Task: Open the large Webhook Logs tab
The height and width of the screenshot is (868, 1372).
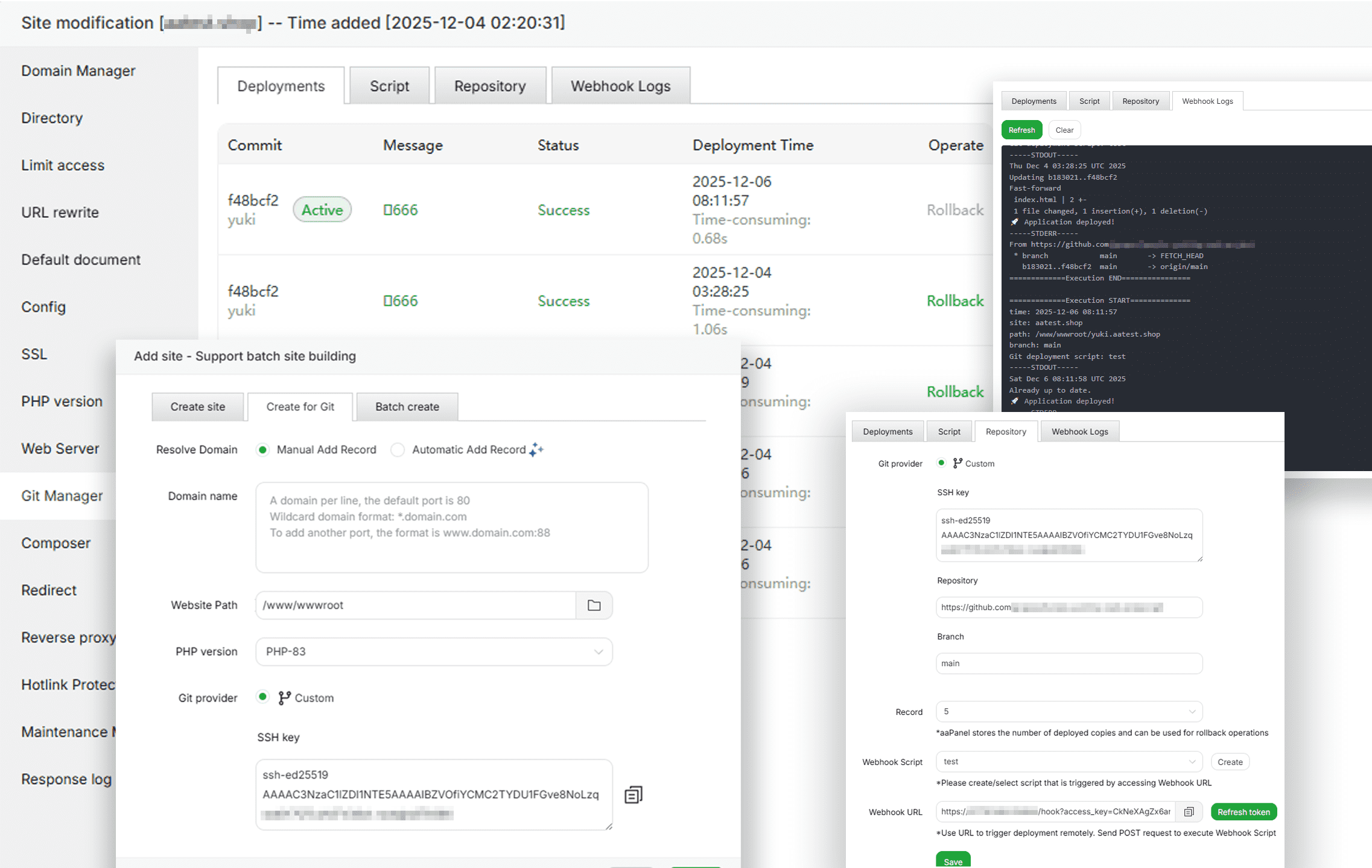Action: coord(620,86)
